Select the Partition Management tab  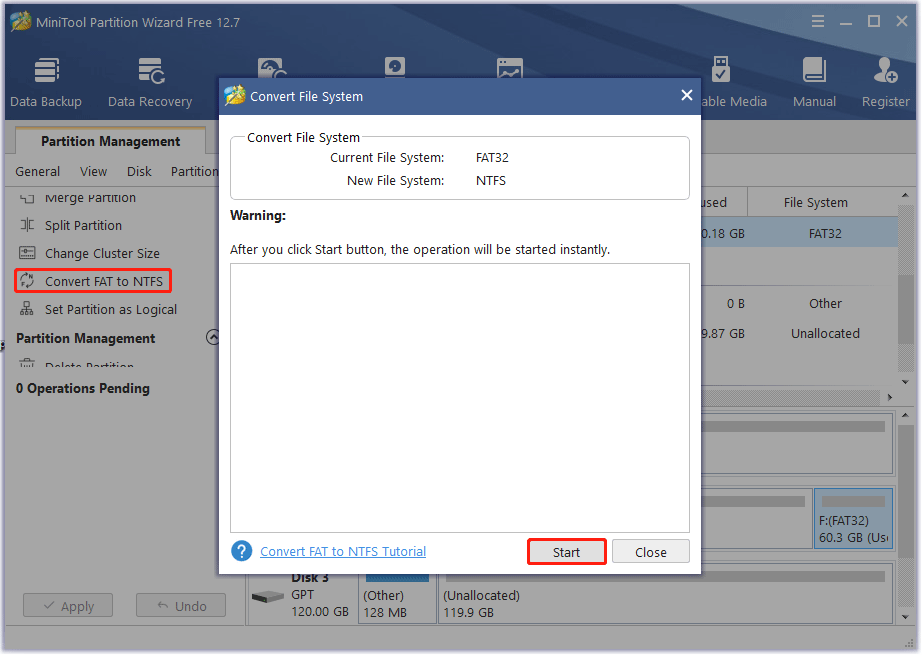tap(111, 141)
